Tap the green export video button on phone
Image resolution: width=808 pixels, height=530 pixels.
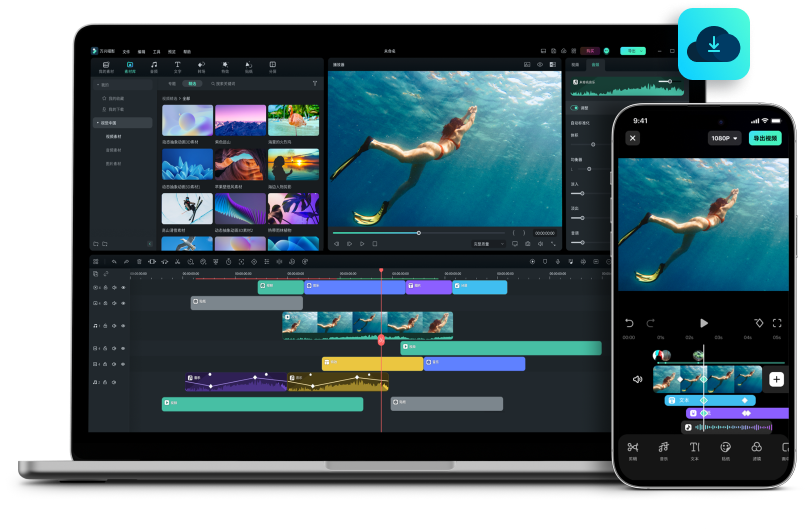(x=765, y=138)
